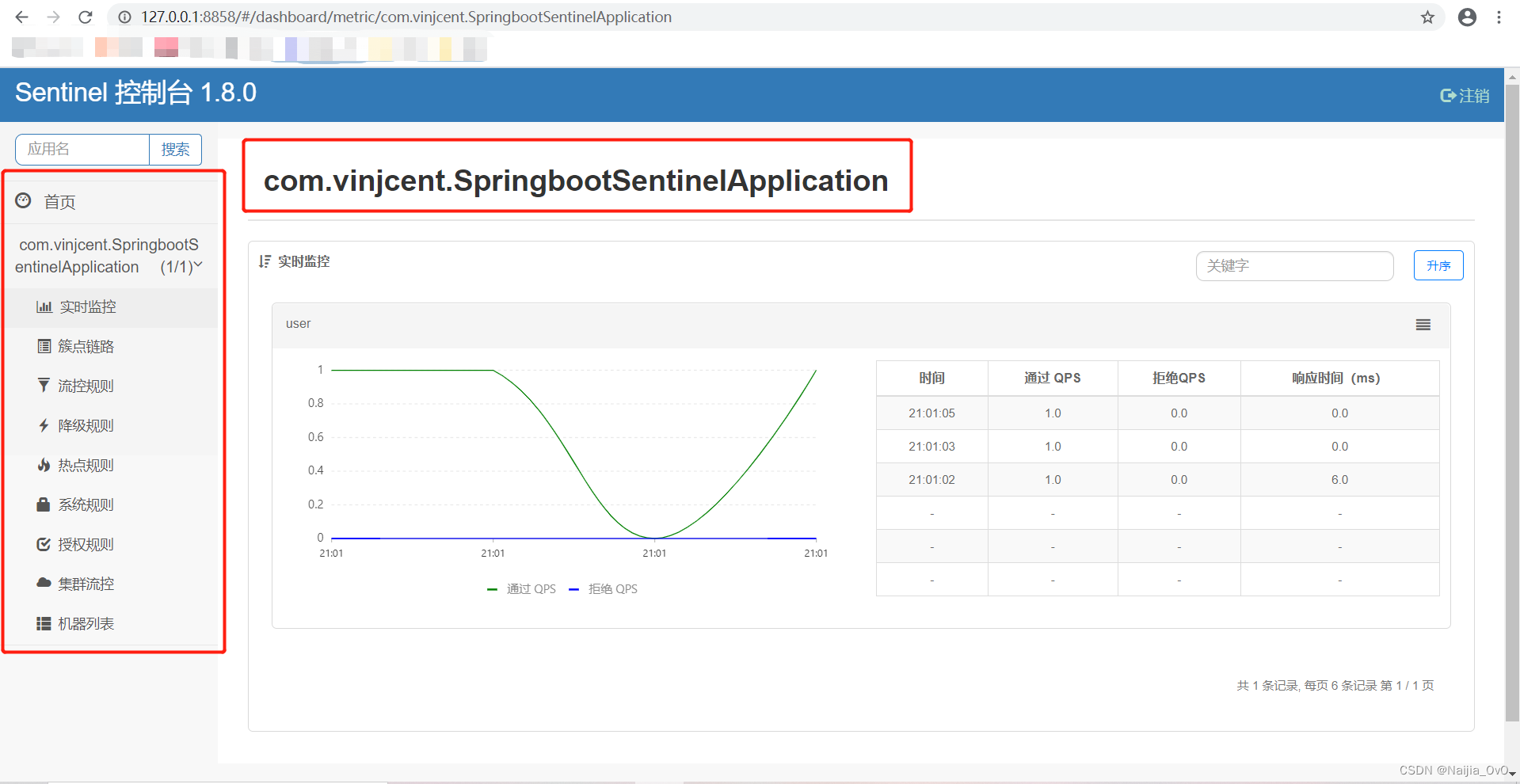1520x784 pixels.
Task: Collapse the SpringbootSentinelApplication app chevron
Action: (x=198, y=265)
